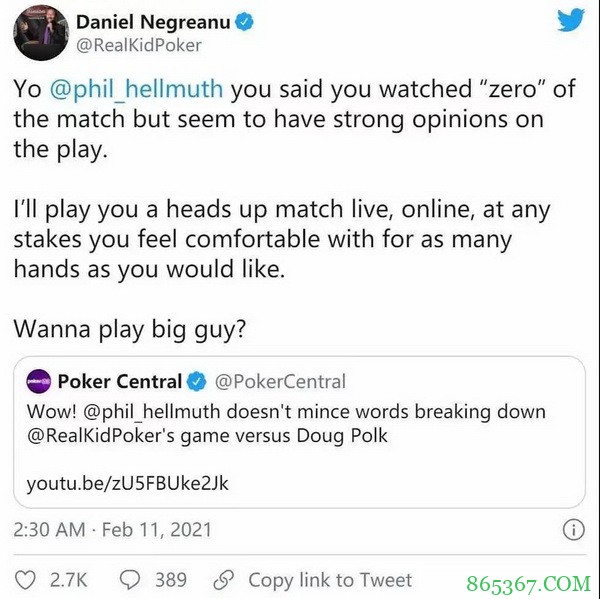Click the Twitter bird logo

[571, 20]
